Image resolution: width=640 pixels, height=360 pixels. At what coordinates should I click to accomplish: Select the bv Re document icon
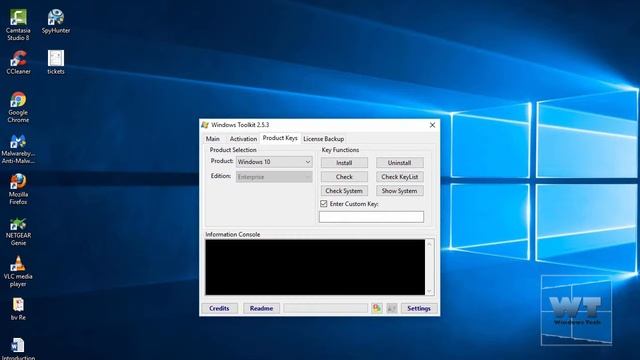[18, 309]
